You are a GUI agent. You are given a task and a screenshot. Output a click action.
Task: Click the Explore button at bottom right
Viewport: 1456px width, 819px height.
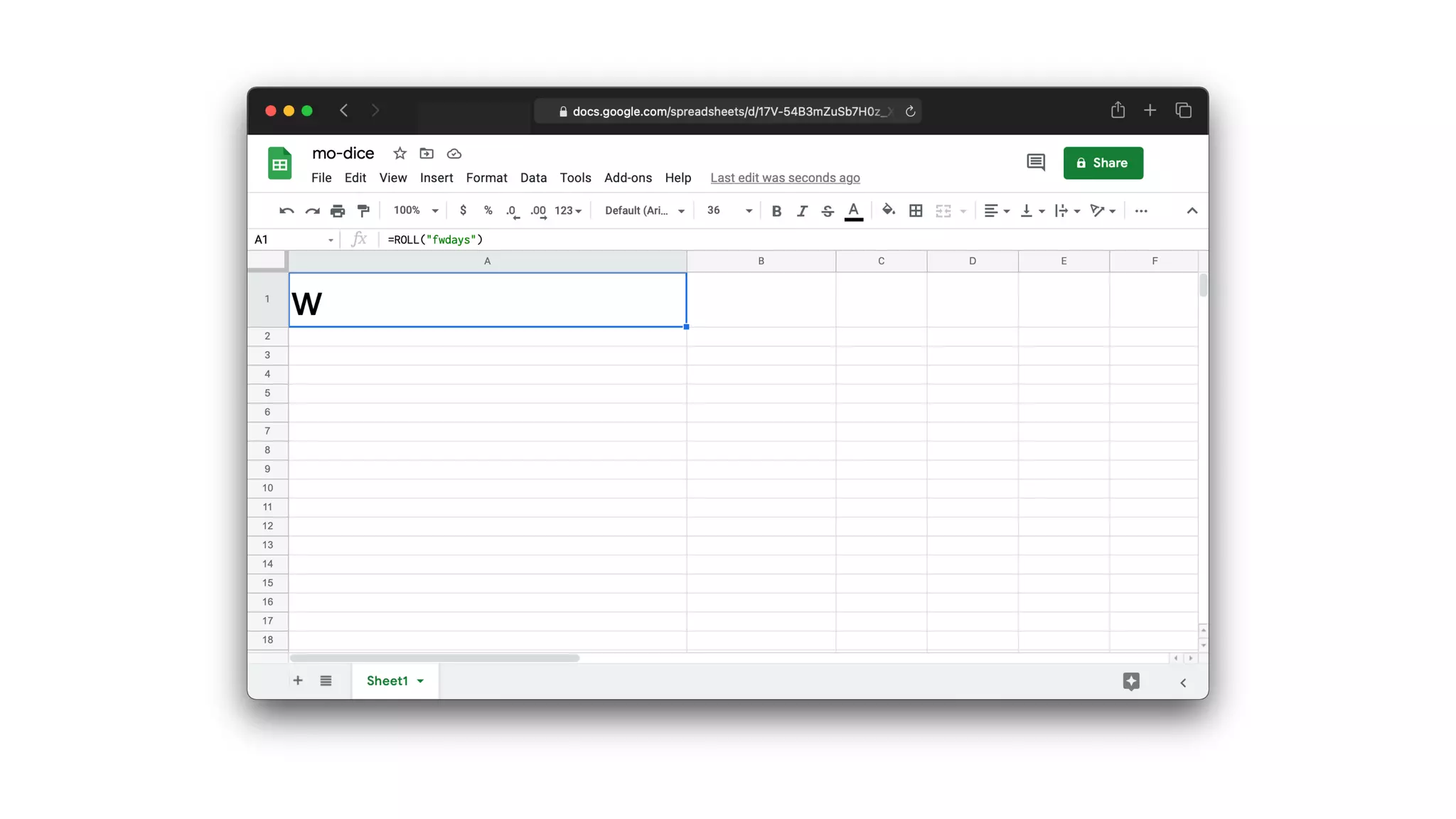pos(1131,681)
